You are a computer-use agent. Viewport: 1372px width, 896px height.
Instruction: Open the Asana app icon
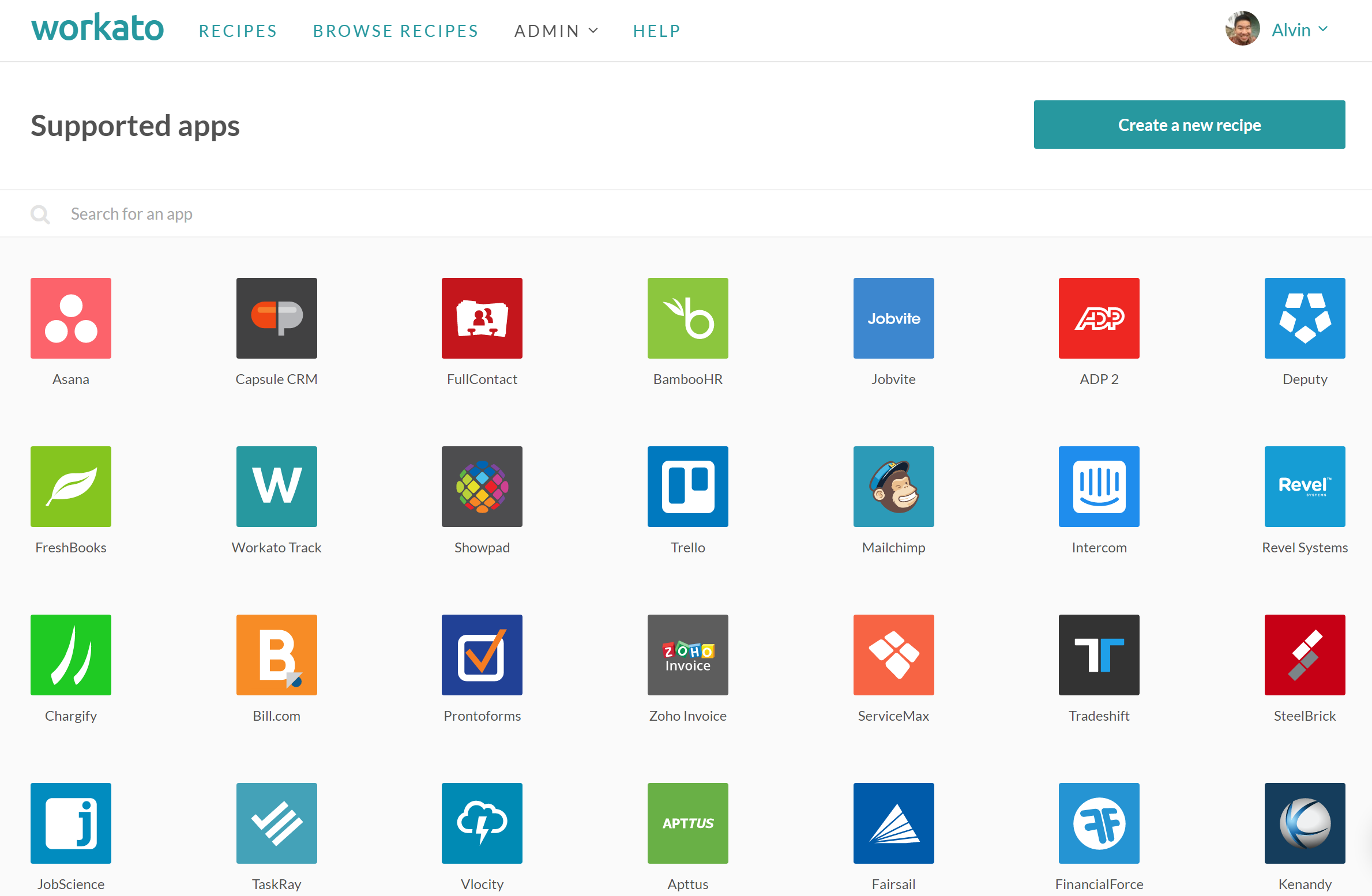tap(71, 318)
